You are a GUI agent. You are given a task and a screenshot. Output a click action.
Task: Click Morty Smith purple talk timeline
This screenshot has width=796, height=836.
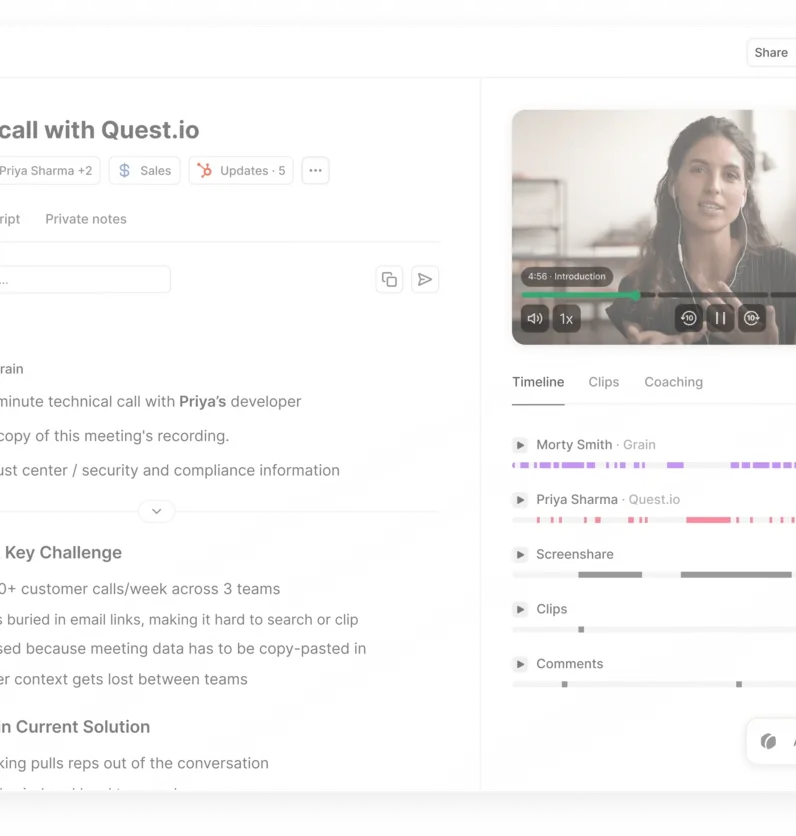click(x=654, y=465)
